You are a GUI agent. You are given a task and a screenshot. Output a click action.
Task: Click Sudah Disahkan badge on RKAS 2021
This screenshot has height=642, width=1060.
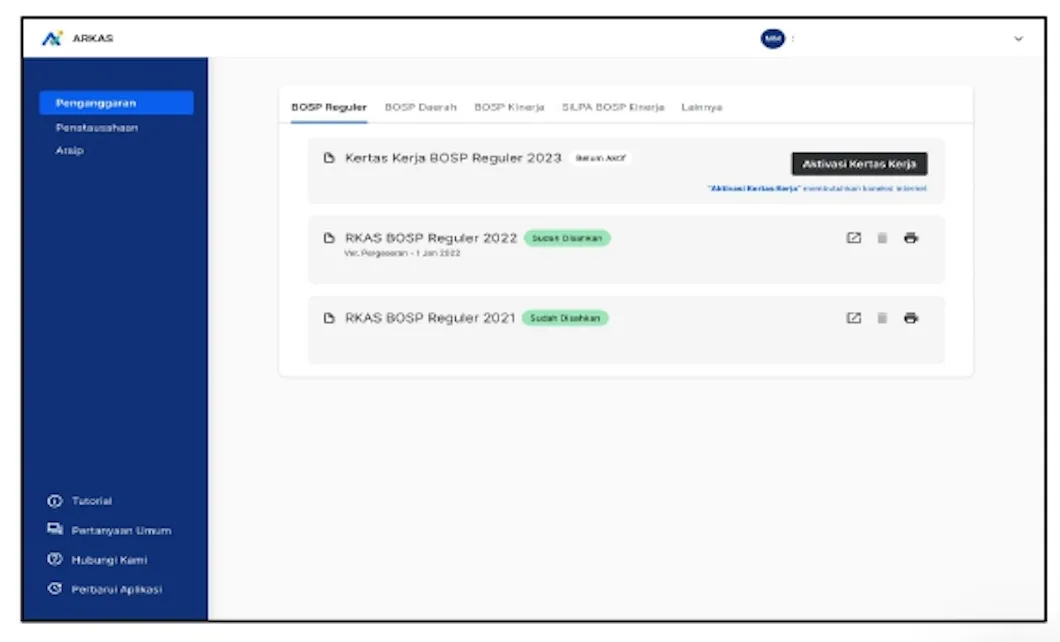[x=565, y=318]
